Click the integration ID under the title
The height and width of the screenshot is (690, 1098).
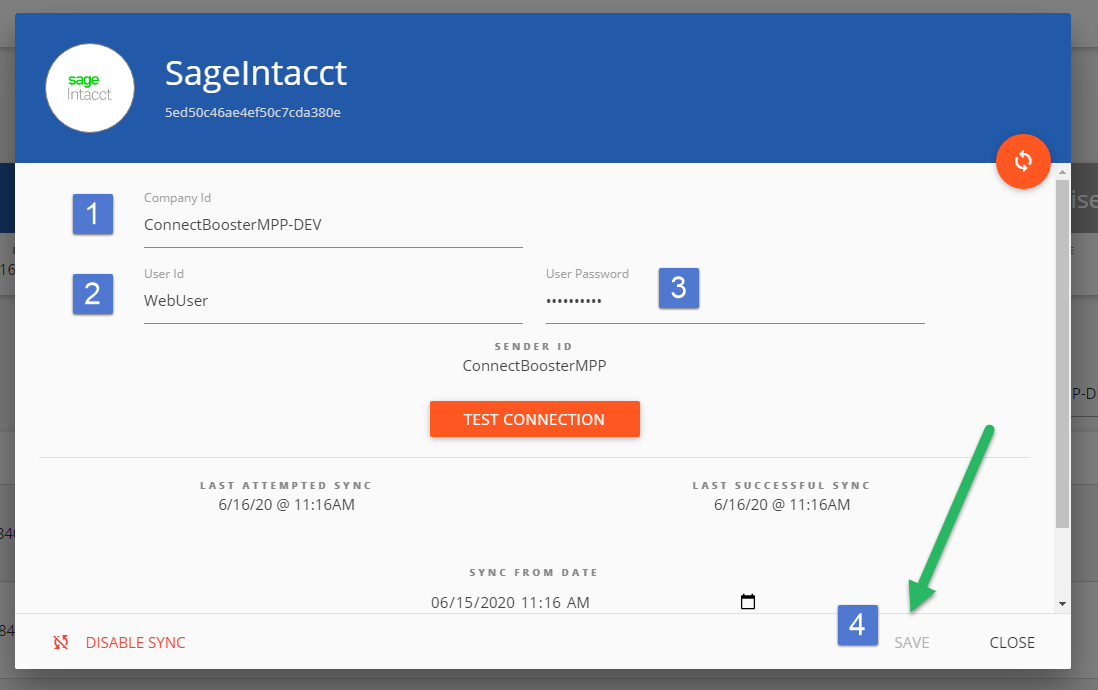251,112
